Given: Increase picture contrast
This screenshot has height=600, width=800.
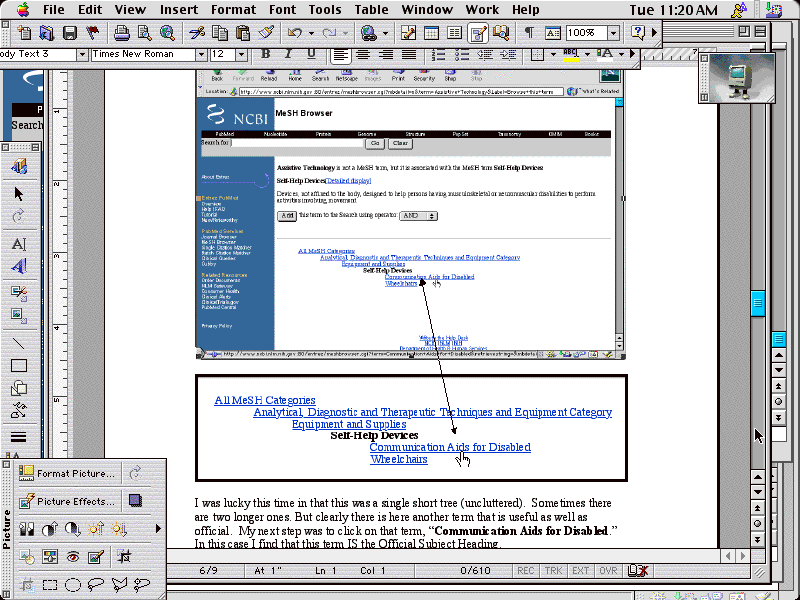Looking at the screenshot, I should [49, 529].
